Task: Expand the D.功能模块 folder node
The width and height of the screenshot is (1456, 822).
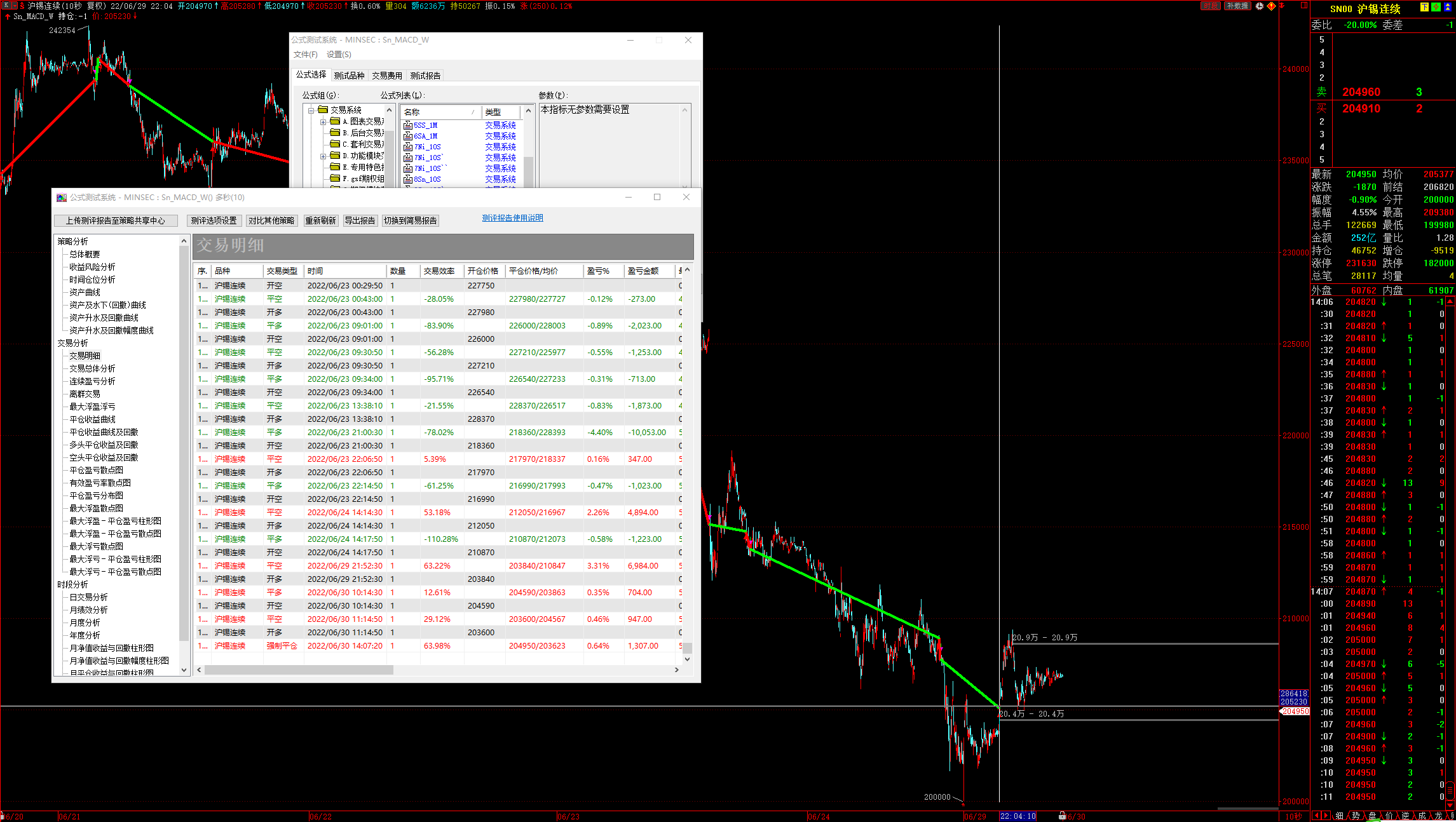Action: click(323, 156)
